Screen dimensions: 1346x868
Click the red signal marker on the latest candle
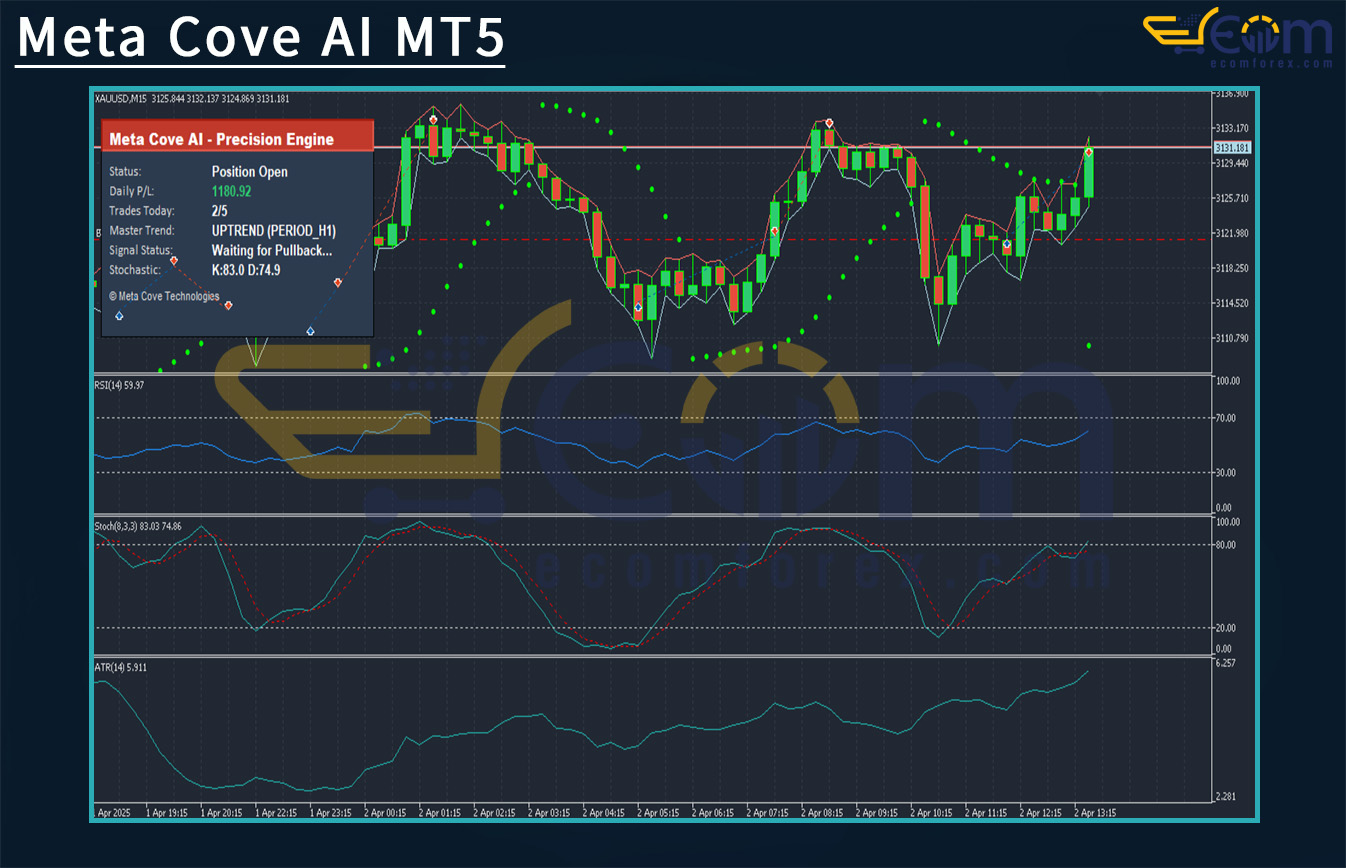coord(1088,152)
